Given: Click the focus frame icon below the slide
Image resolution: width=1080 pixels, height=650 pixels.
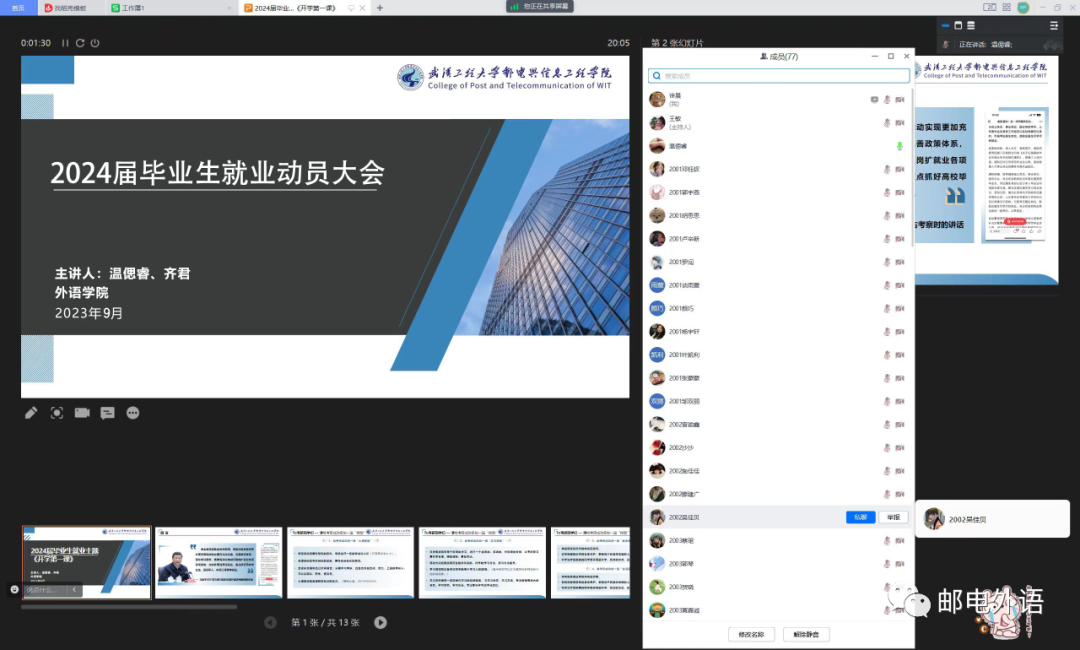Looking at the screenshot, I should pos(57,413).
